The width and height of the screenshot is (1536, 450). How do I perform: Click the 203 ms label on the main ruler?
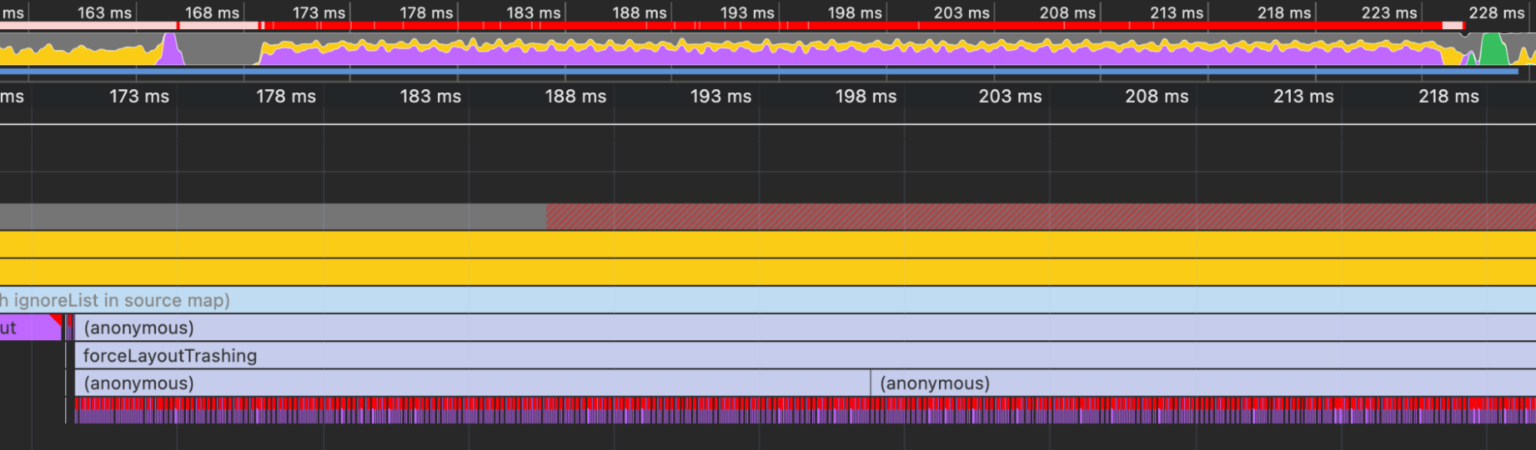[x=1010, y=97]
